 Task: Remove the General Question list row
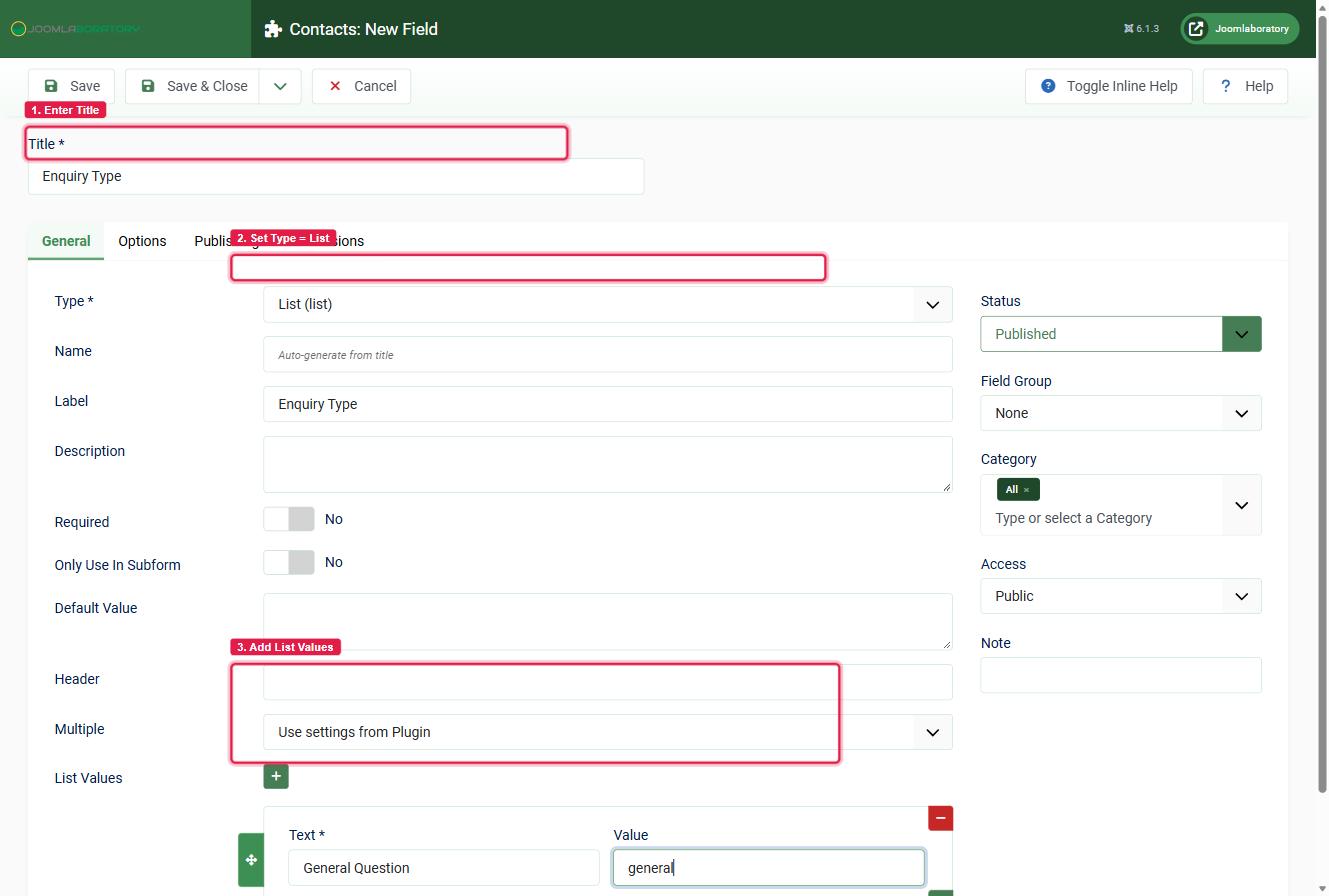pyautogui.click(x=940, y=818)
